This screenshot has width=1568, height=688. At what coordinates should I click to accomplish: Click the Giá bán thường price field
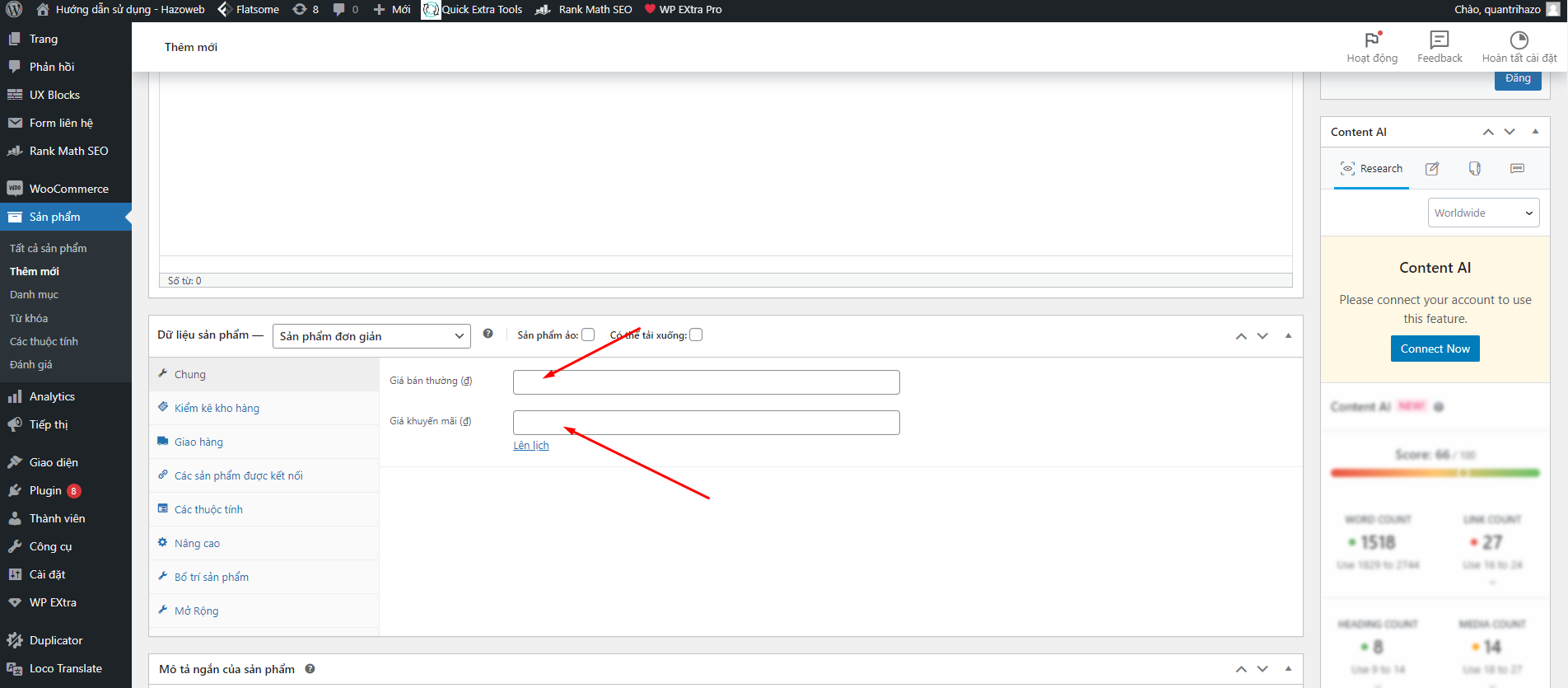point(706,382)
